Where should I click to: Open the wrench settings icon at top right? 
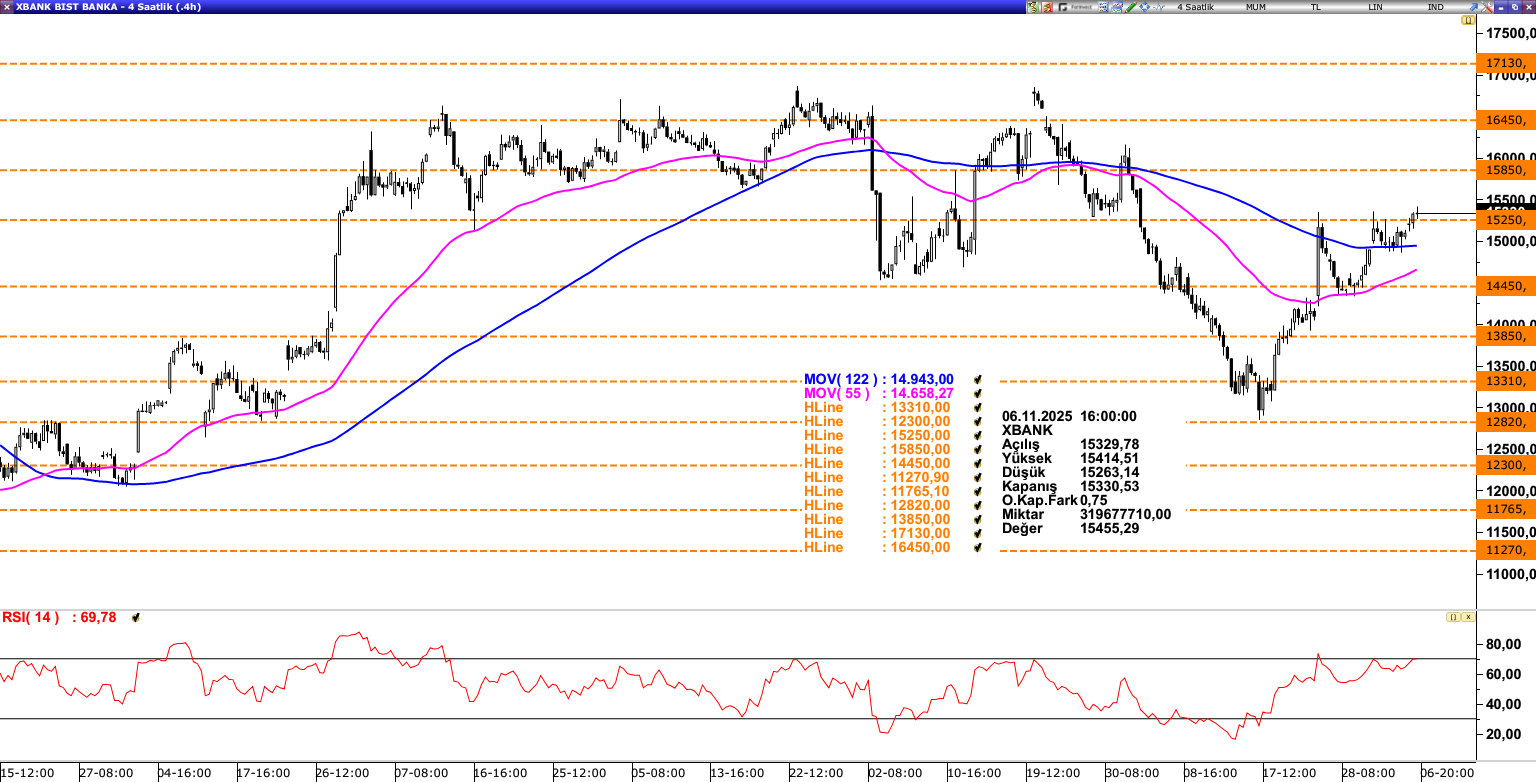(1487, 6)
